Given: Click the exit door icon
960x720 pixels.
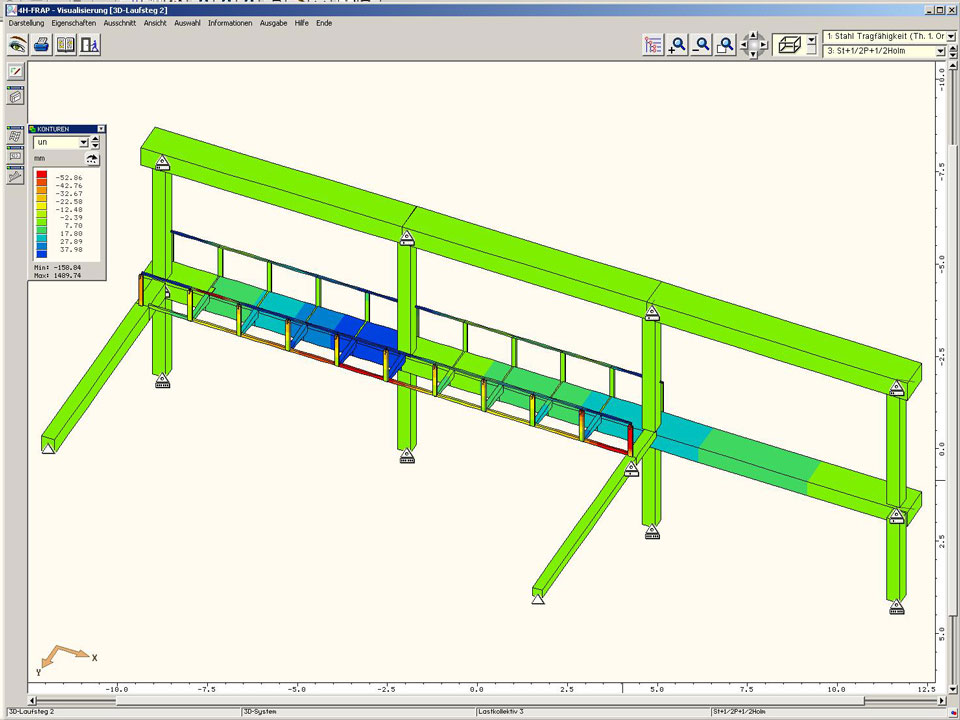Looking at the screenshot, I should tap(90, 45).
